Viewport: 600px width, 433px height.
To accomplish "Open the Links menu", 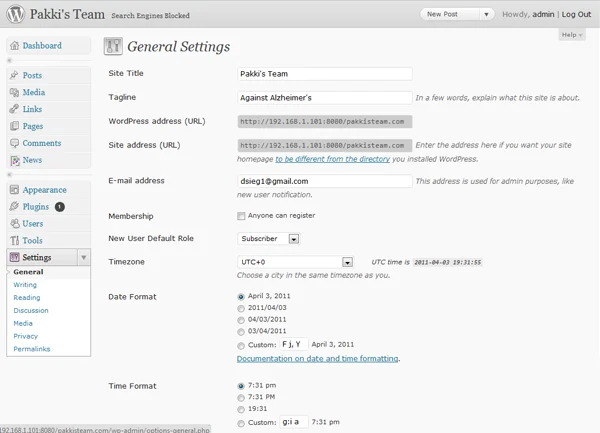I will 32,109.
